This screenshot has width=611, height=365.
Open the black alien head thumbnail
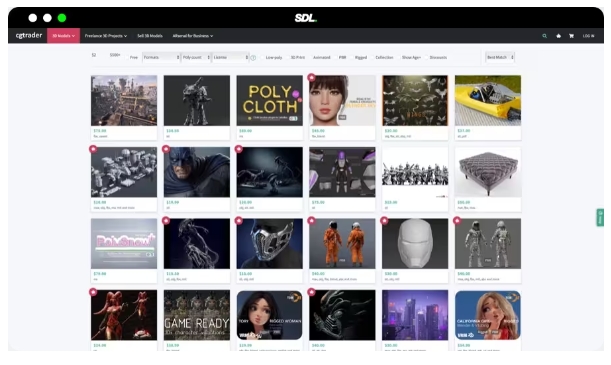[342, 315]
